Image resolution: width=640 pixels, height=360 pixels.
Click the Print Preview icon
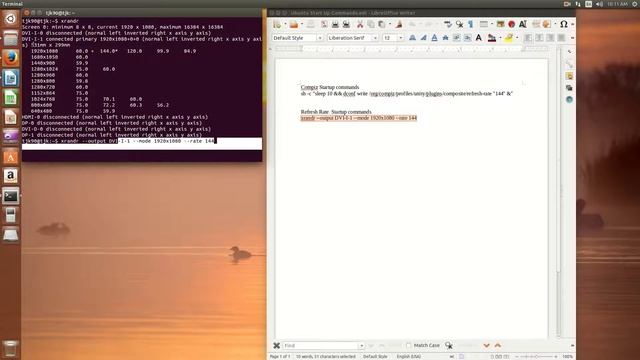click(x=346, y=24)
